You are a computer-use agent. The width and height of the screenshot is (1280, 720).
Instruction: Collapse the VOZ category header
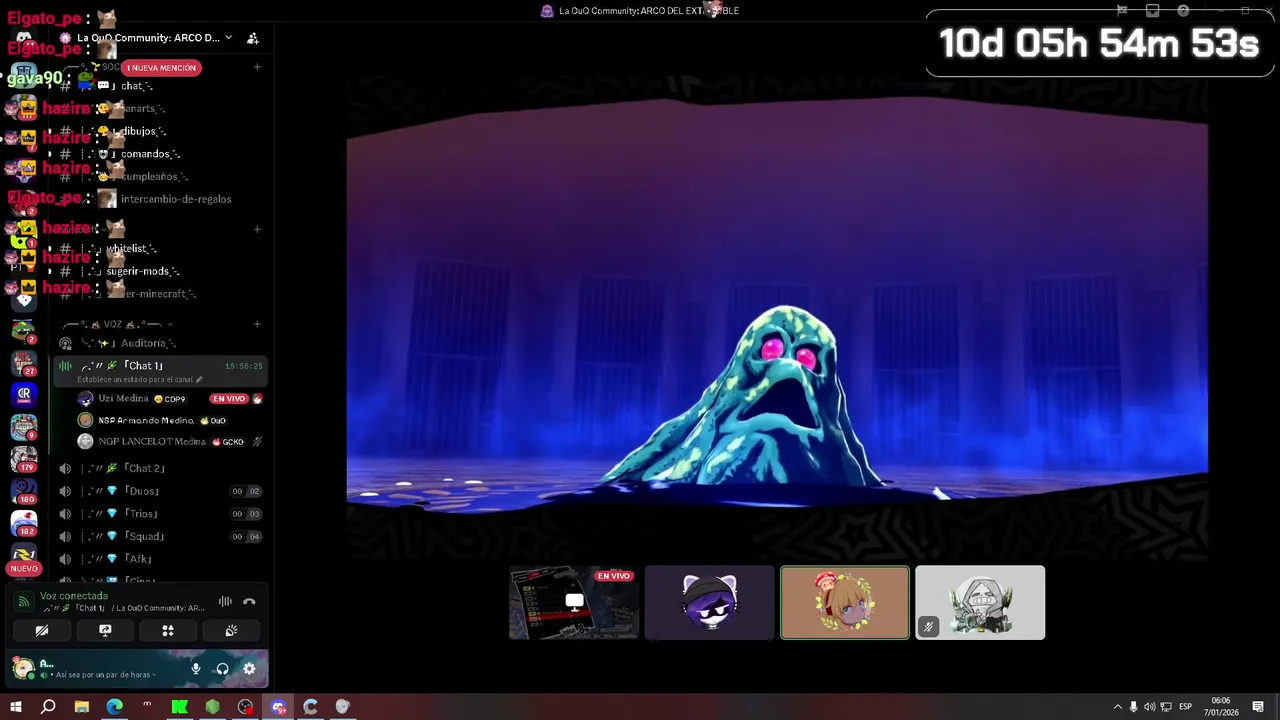point(118,325)
